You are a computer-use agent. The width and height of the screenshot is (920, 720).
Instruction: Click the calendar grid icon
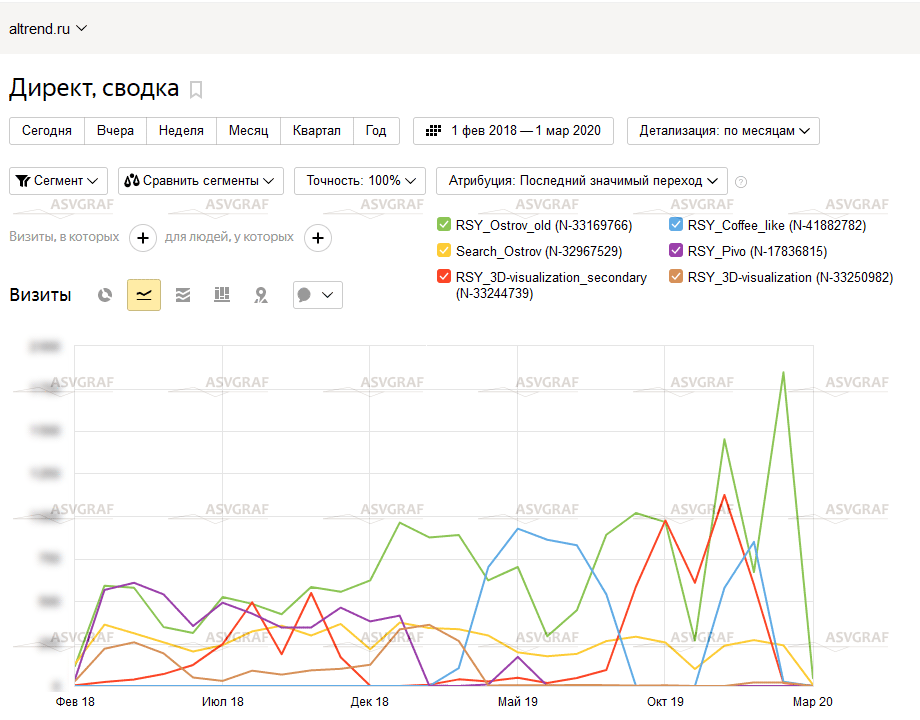[433, 130]
